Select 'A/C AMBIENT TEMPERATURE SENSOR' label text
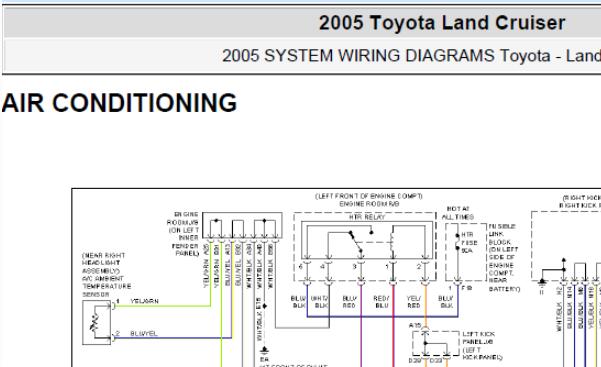Screen dimensions: 601x367 (x=107, y=286)
